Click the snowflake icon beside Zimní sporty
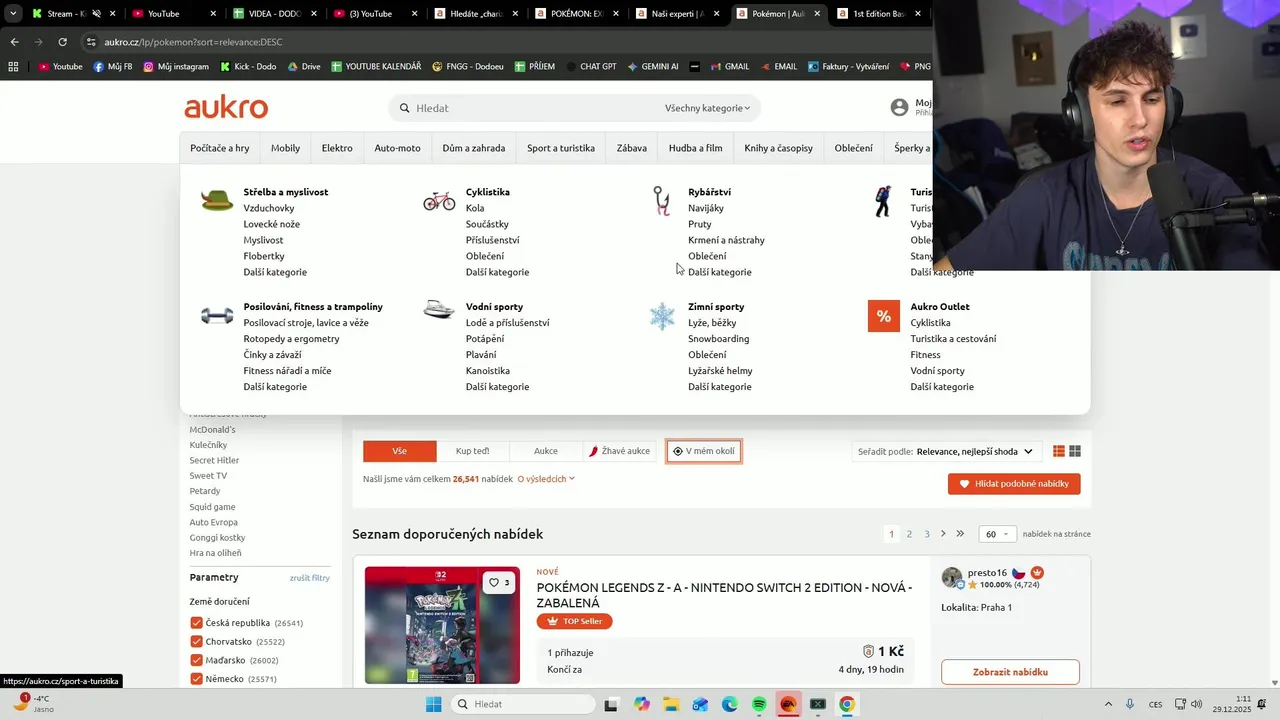 pos(662,317)
